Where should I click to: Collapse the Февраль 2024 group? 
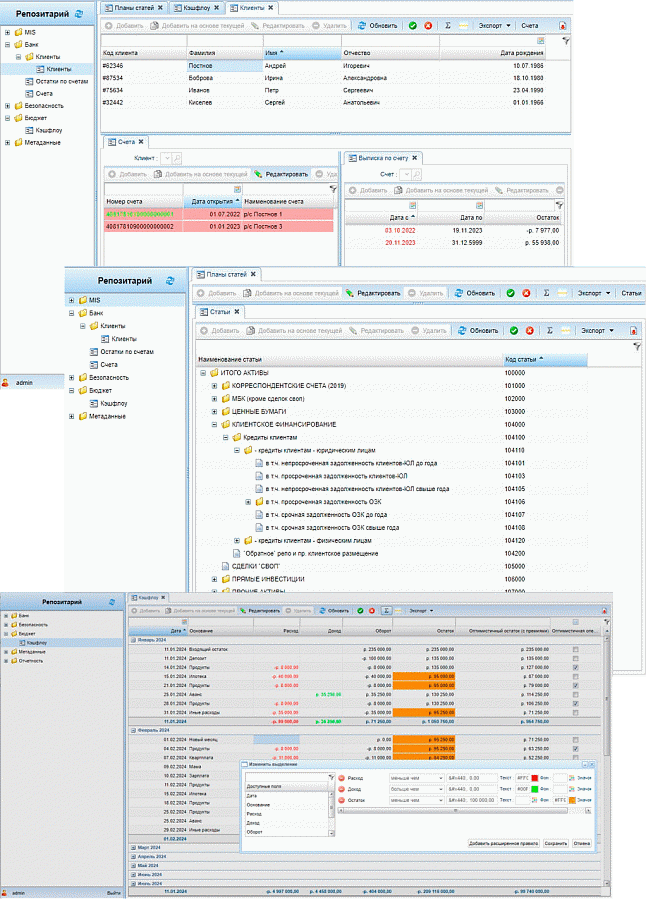[x=133, y=731]
